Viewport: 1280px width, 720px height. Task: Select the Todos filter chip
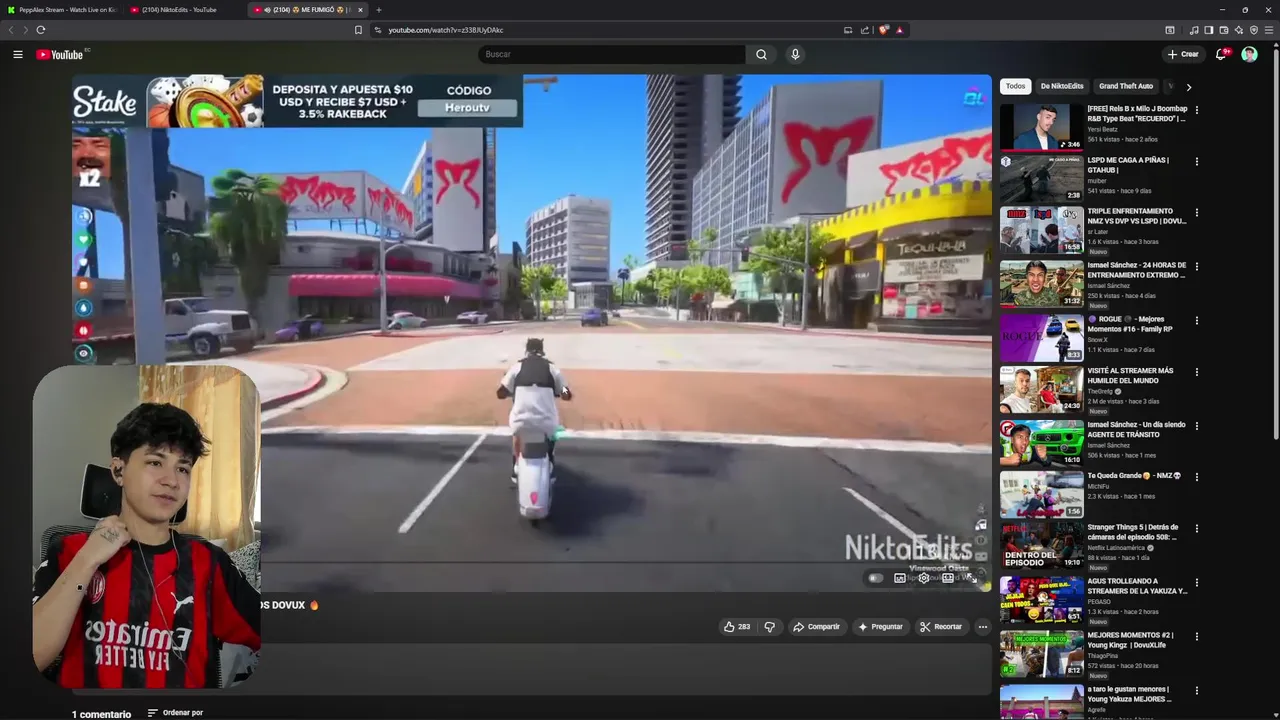click(x=1015, y=86)
